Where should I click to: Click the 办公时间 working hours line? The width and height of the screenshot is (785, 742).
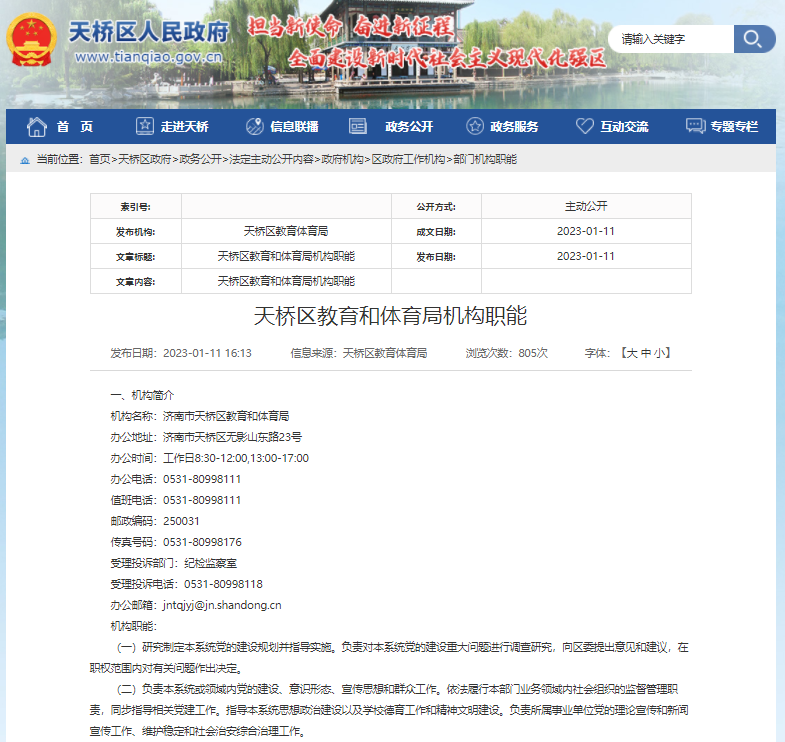[x=209, y=458]
